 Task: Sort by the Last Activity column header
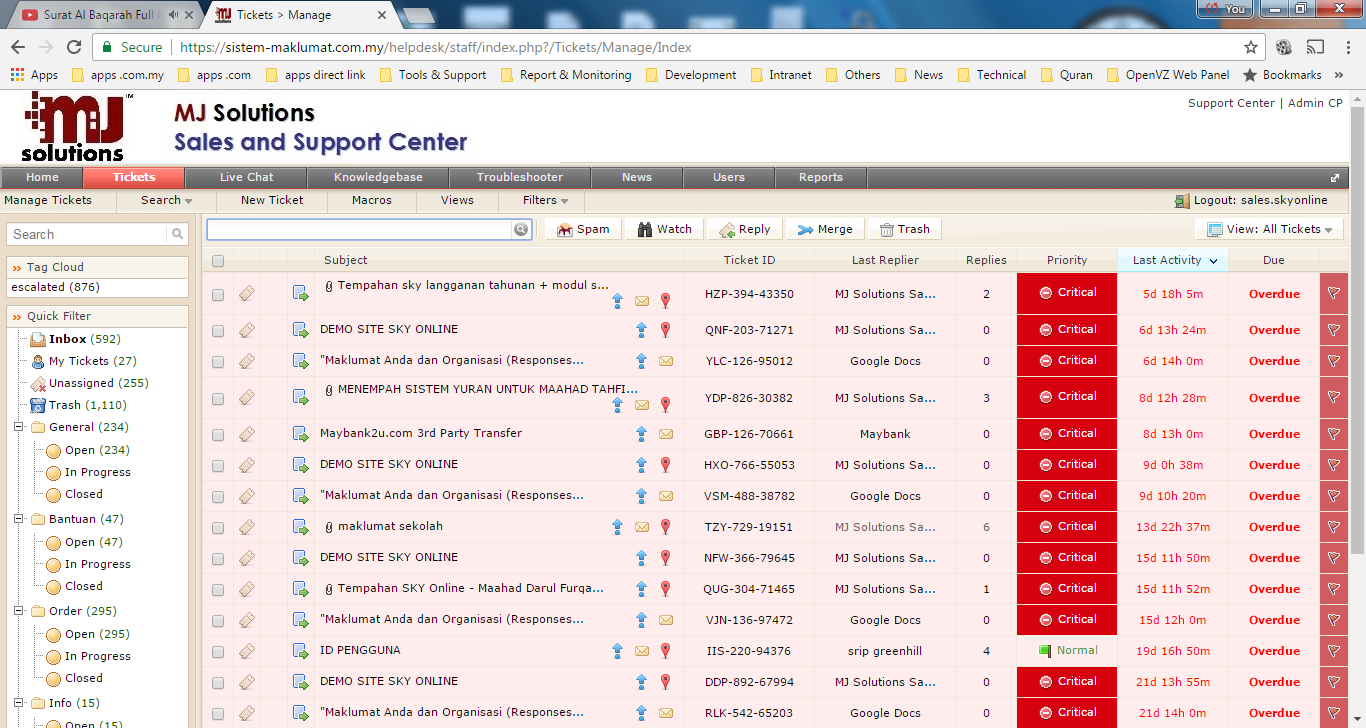(x=1173, y=260)
